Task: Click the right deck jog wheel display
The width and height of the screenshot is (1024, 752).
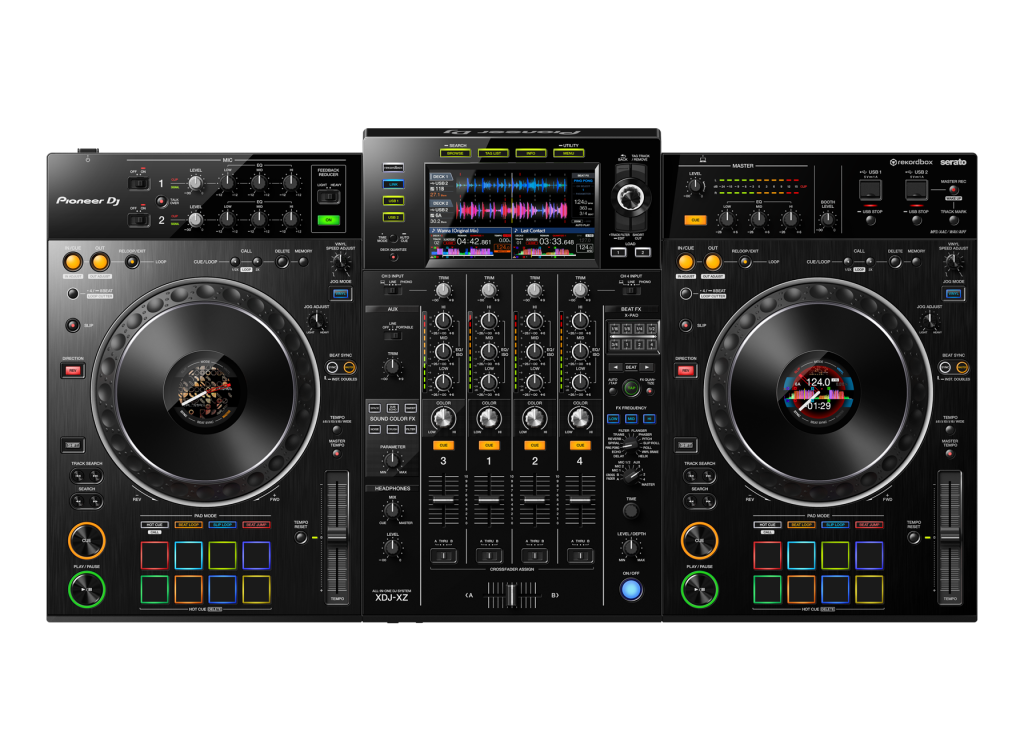Action: pyautogui.click(x=818, y=392)
